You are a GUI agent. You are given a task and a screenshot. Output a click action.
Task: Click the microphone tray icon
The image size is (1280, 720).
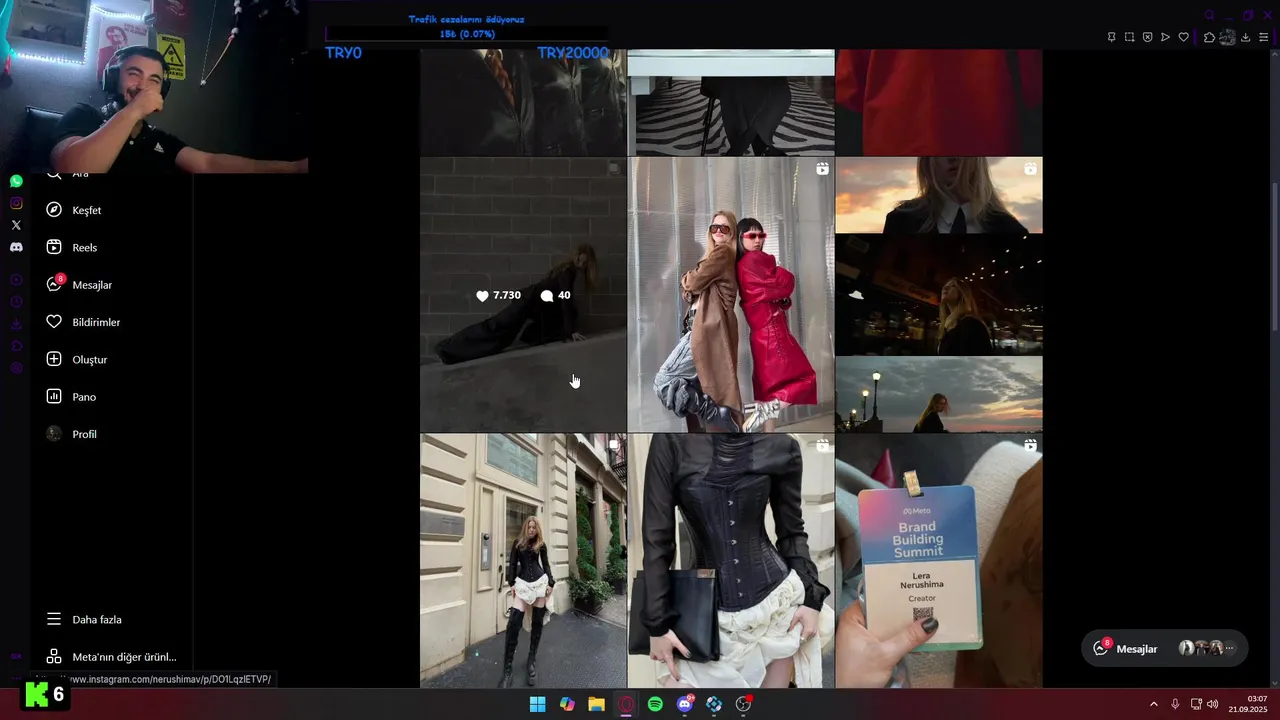coord(1175,704)
